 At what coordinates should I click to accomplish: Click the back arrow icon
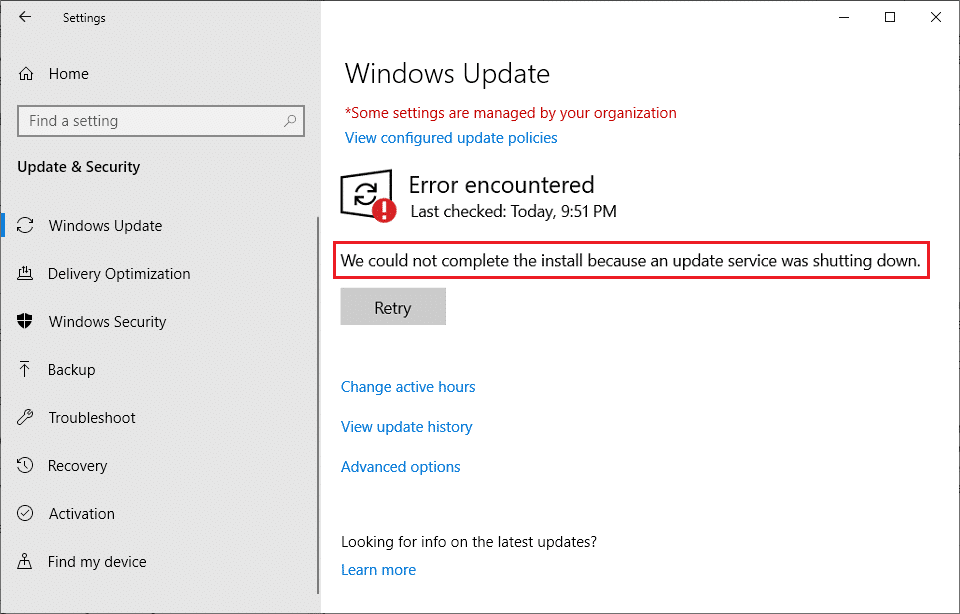click(25, 17)
